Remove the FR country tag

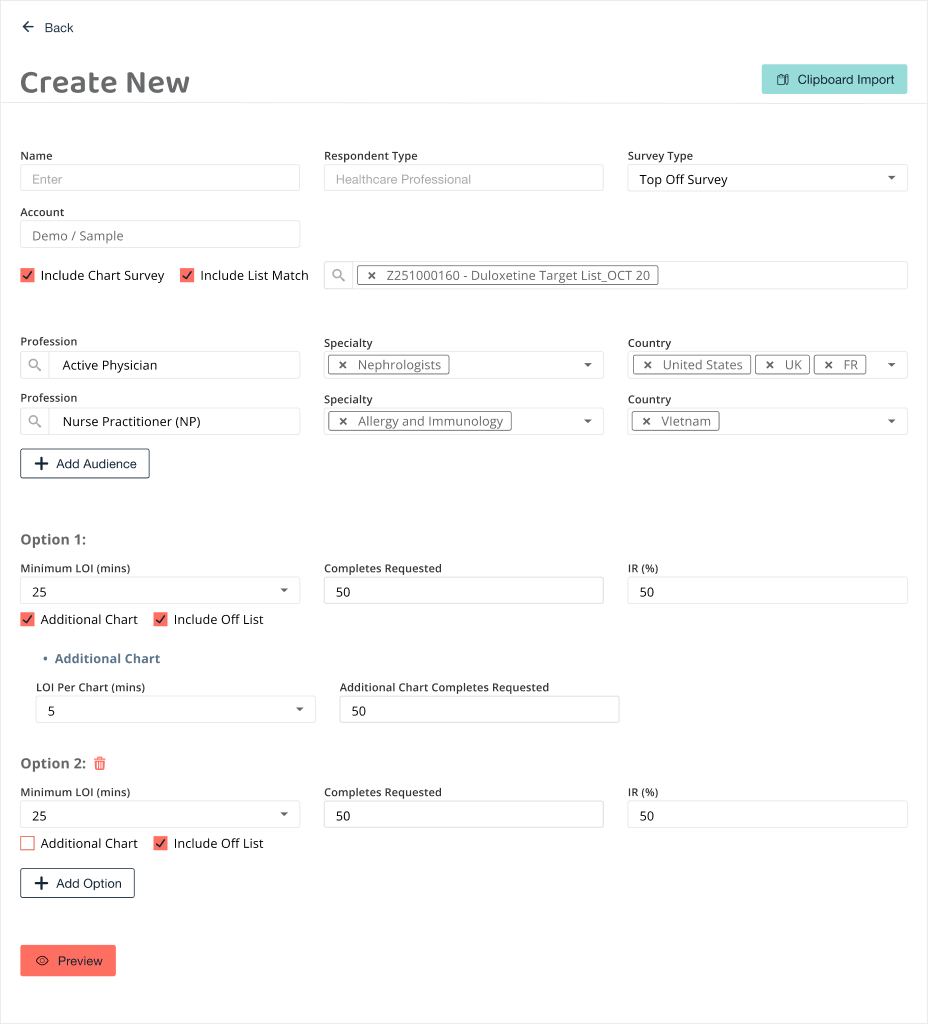pyautogui.click(x=829, y=365)
